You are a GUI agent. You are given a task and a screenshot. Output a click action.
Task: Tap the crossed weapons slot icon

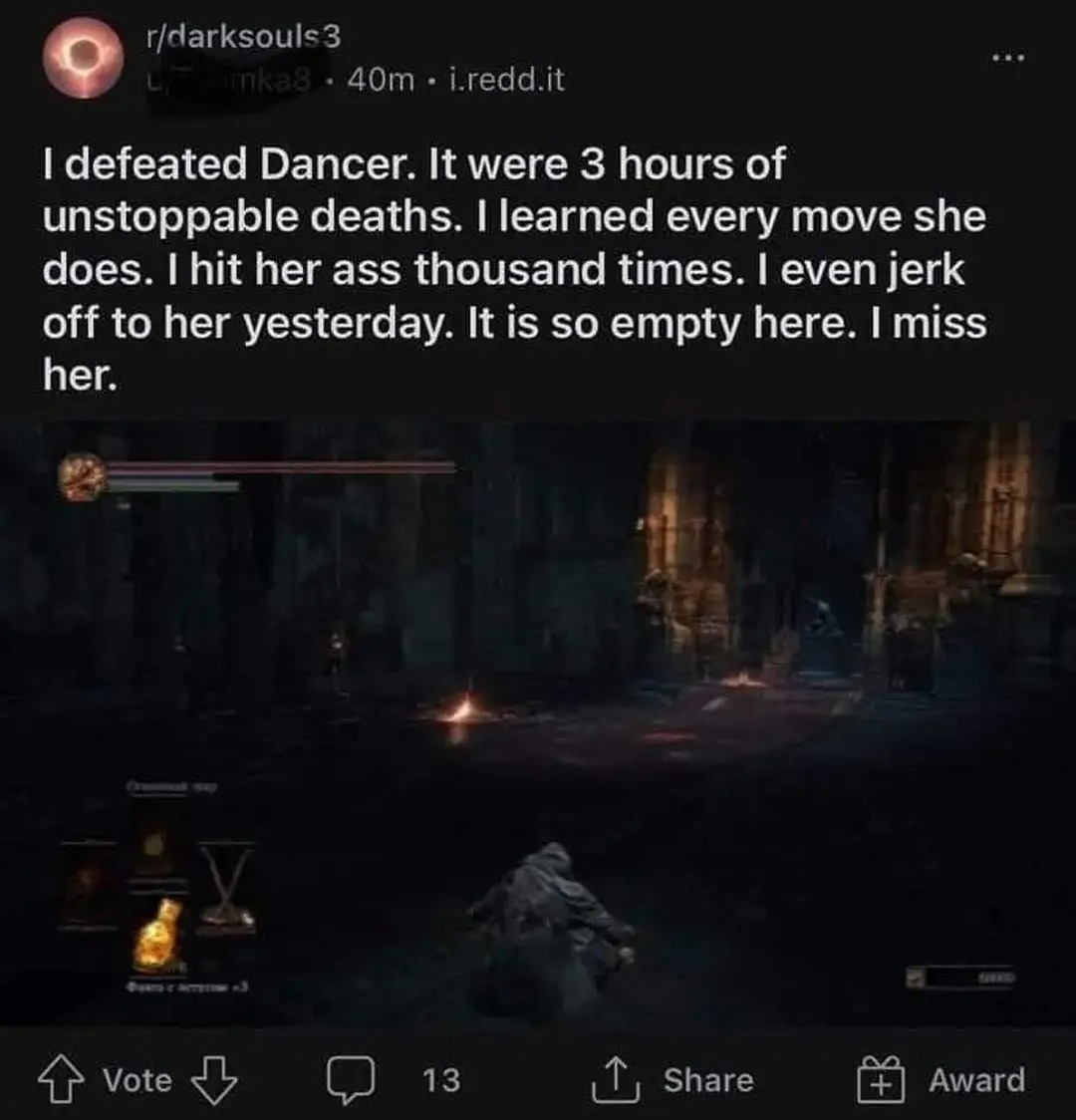click(x=225, y=887)
